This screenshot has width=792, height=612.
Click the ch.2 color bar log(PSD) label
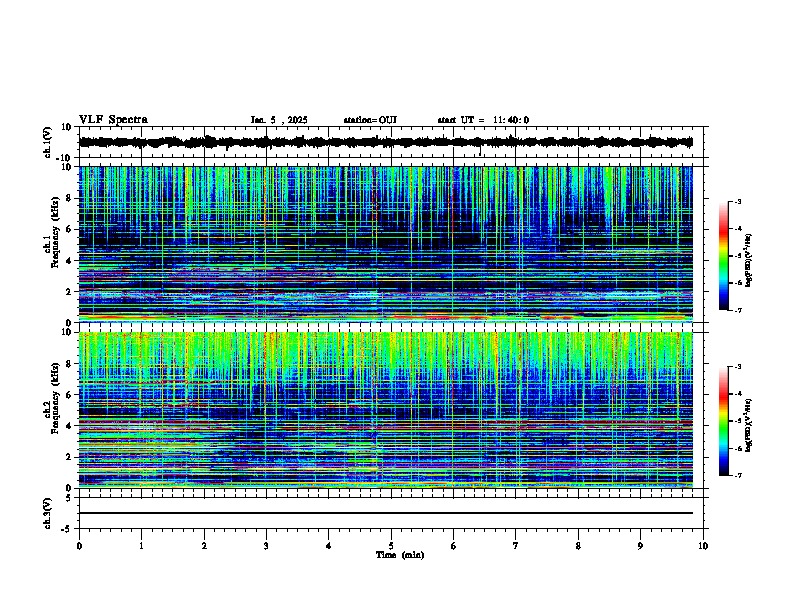[x=748, y=425]
